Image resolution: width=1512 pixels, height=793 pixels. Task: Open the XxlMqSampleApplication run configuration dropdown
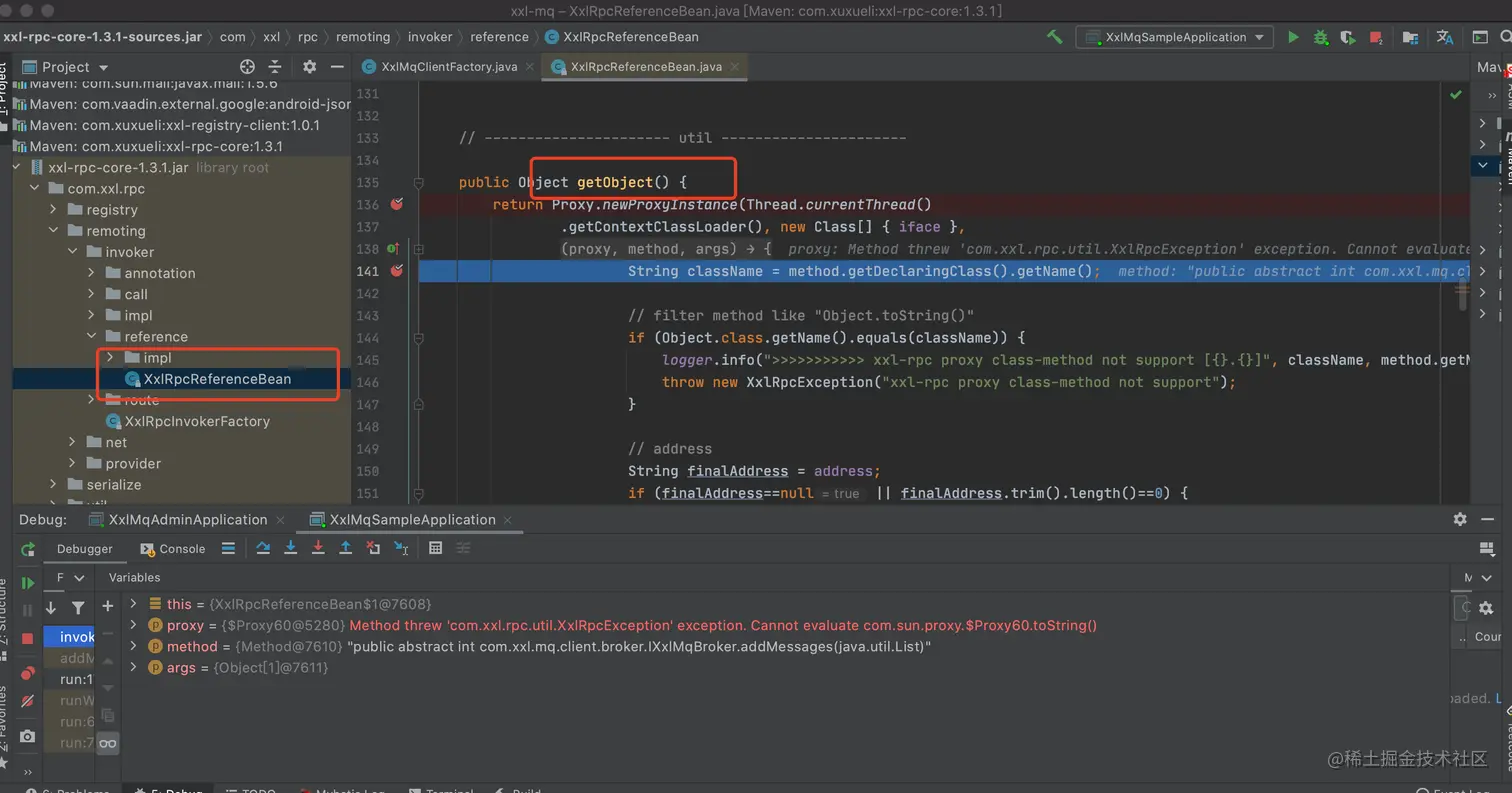[x=1173, y=37]
